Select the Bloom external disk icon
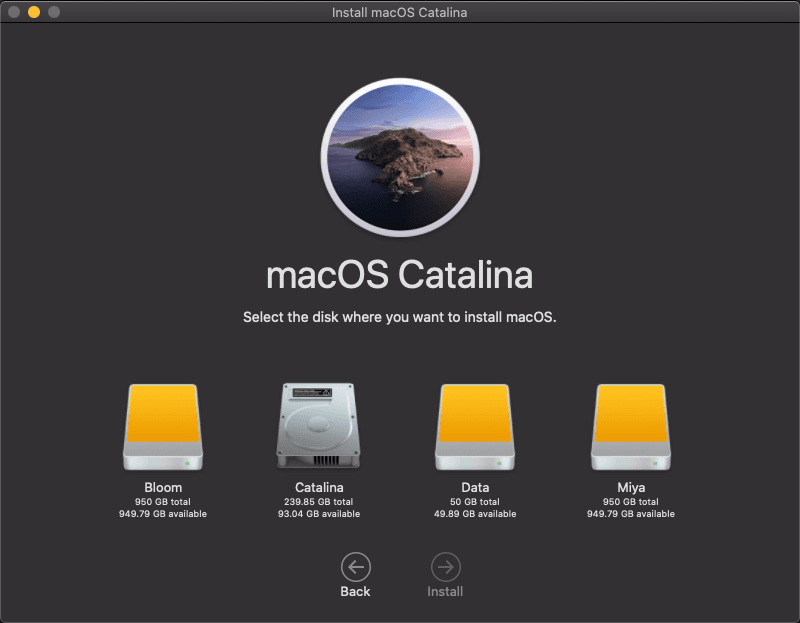 [162, 425]
